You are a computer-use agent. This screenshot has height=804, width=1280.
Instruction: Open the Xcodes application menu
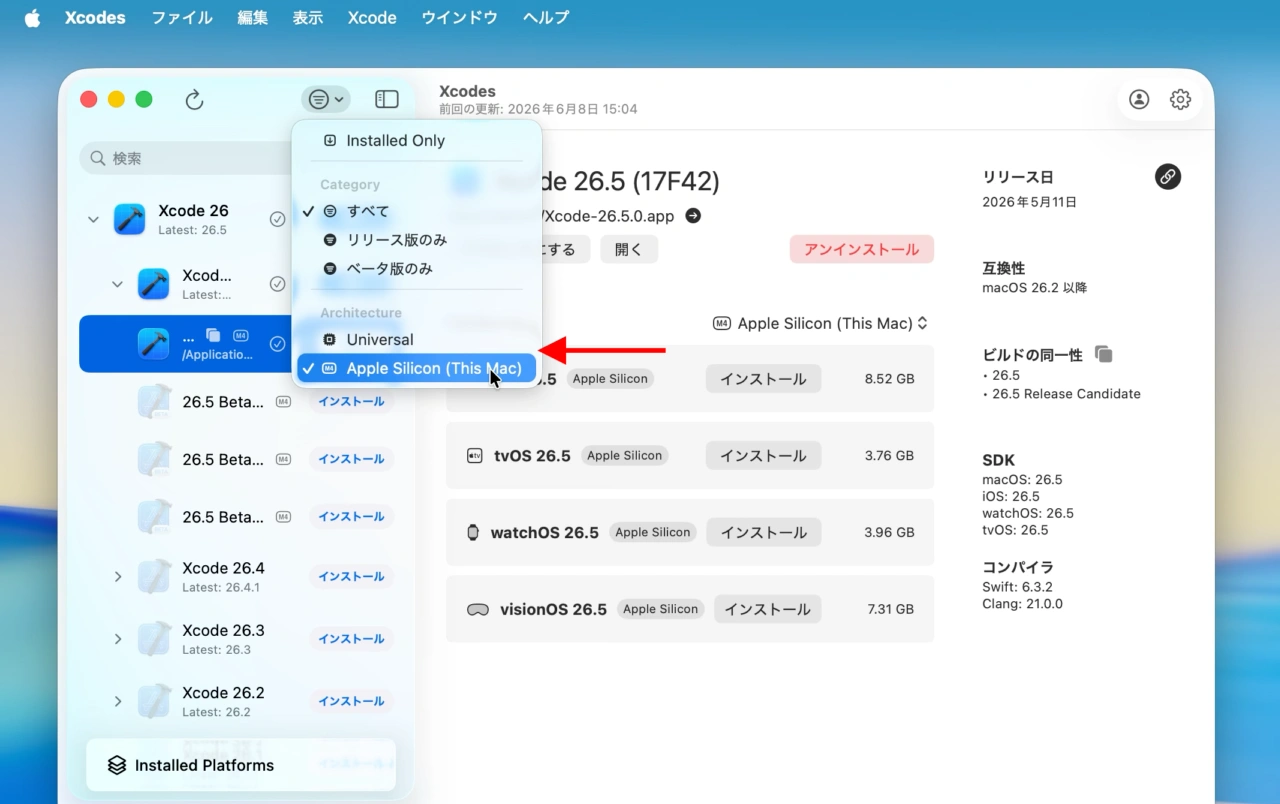pyautogui.click(x=96, y=18)
